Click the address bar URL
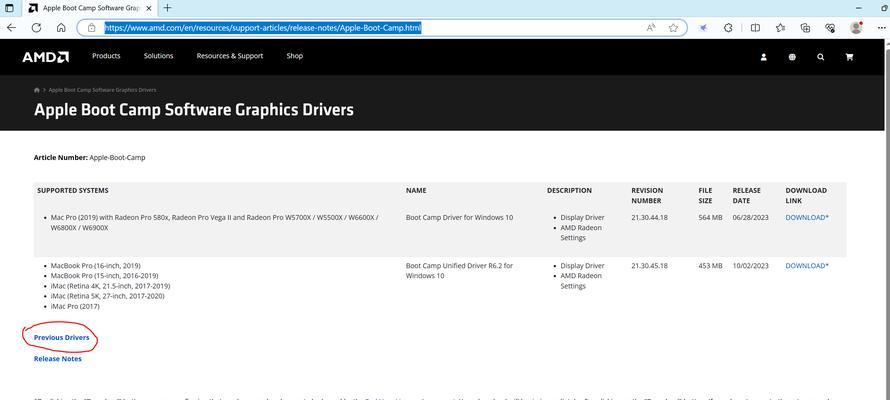The image size is (890, 400). point(262,28)
